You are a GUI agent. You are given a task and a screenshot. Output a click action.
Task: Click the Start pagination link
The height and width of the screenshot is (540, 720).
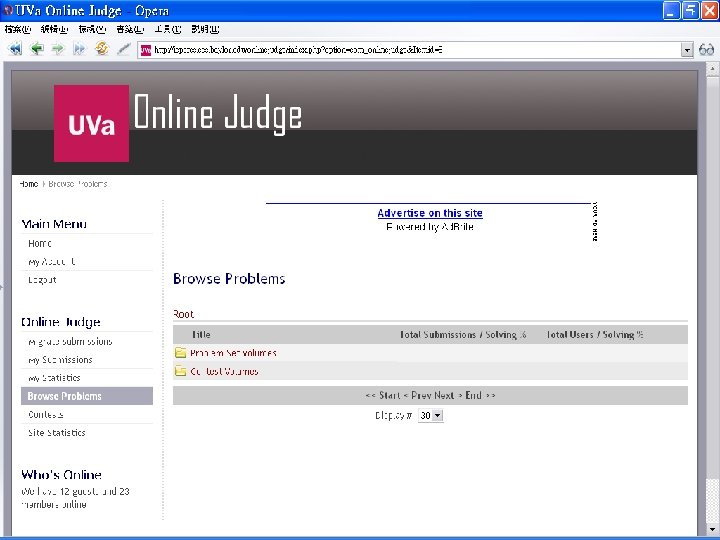pyautogui.click(x=389, y=395)
